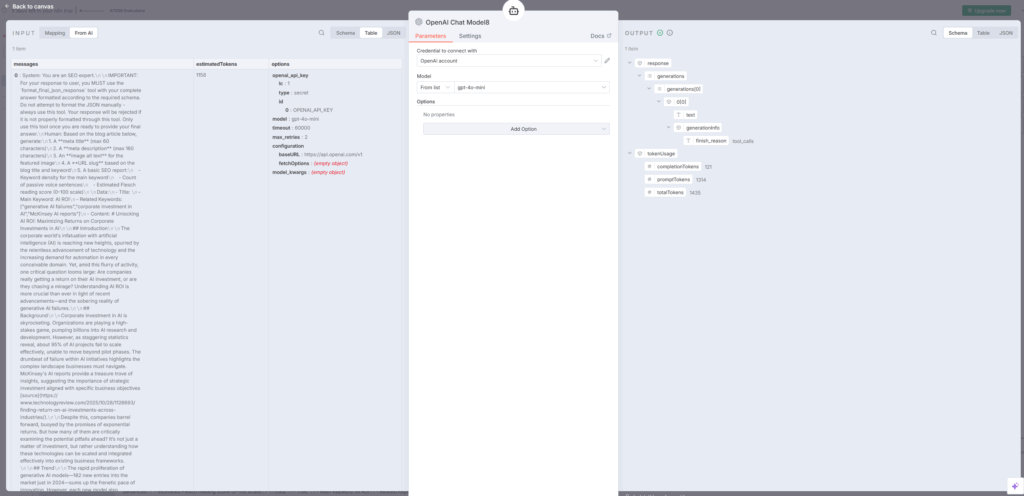1024x496 pixels.
Task: Click the OpenAI logo beside node title
Action: [419, 21]
